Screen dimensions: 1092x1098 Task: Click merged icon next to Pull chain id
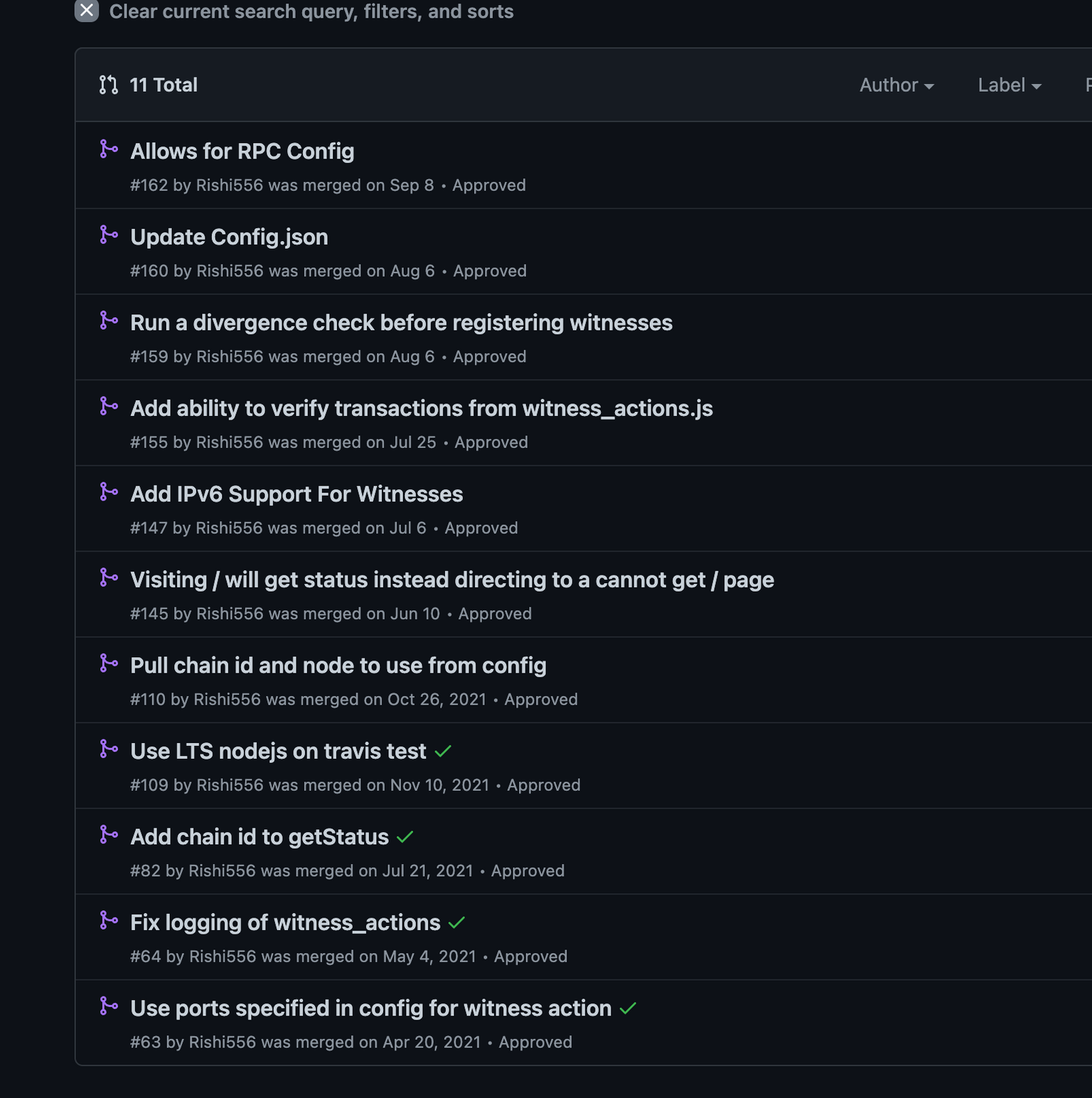click(109, 663)
